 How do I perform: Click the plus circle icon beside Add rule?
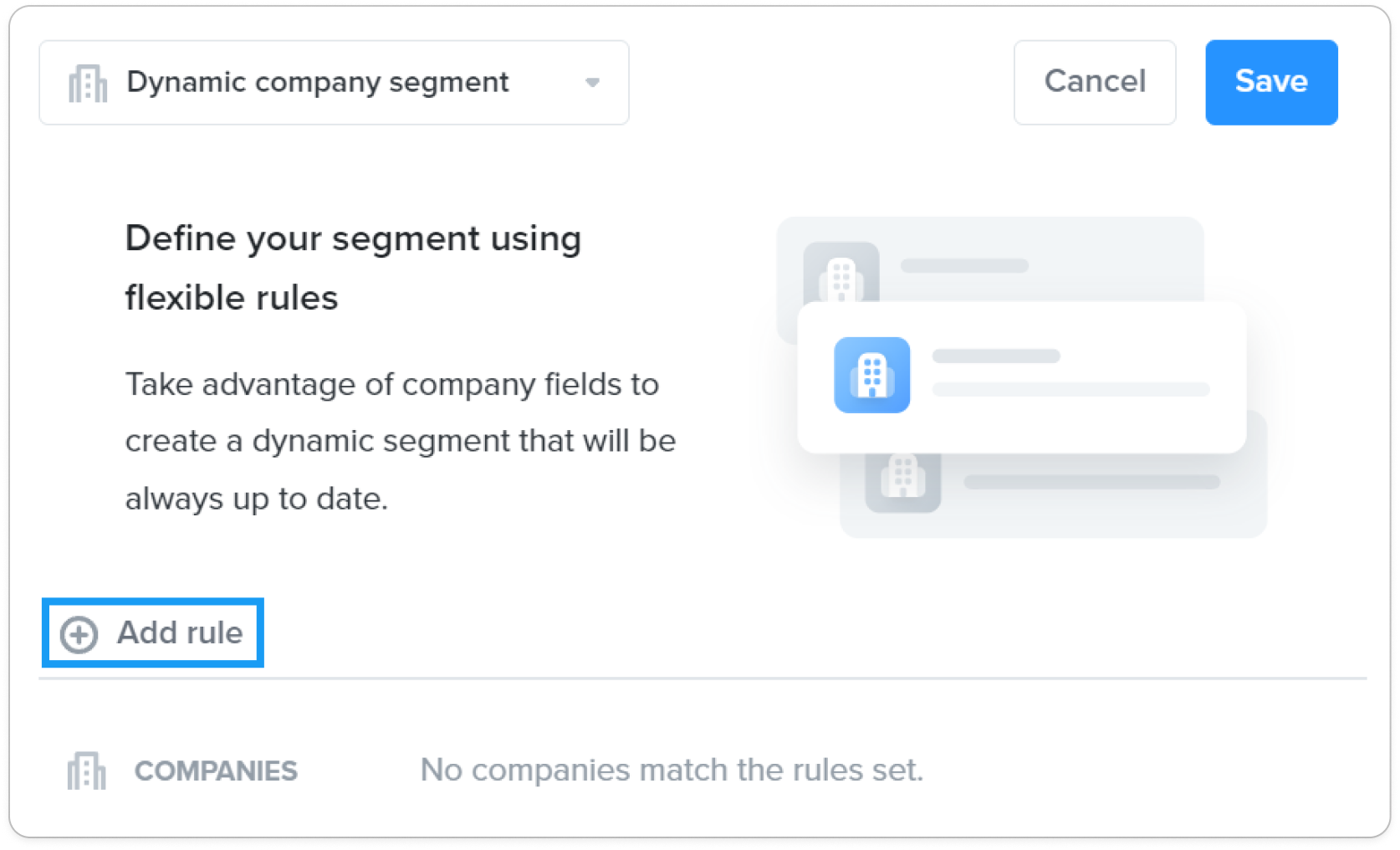click(x=79, y=634)
